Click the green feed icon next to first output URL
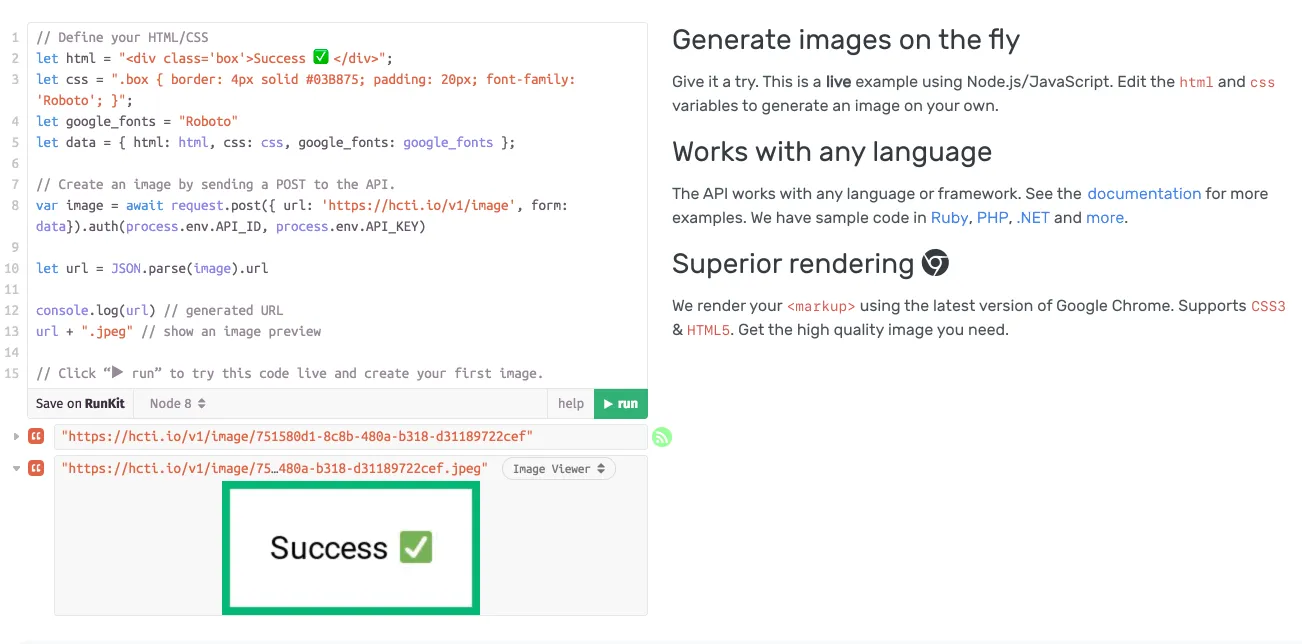 click(x=661, y=436)
